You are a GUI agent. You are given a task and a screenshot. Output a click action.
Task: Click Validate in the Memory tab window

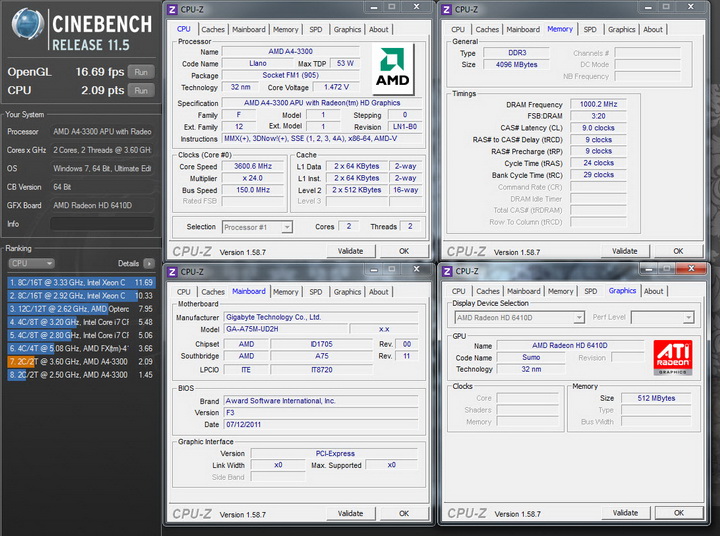625,251
